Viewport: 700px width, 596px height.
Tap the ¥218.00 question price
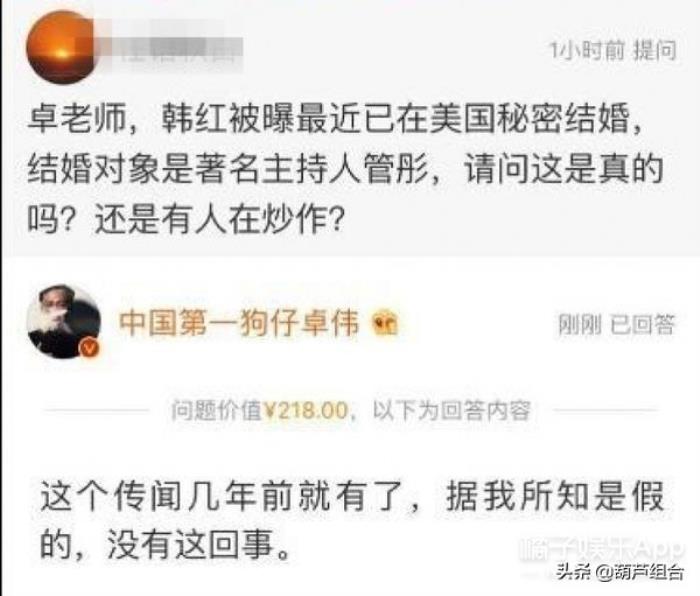click(305, 410)
